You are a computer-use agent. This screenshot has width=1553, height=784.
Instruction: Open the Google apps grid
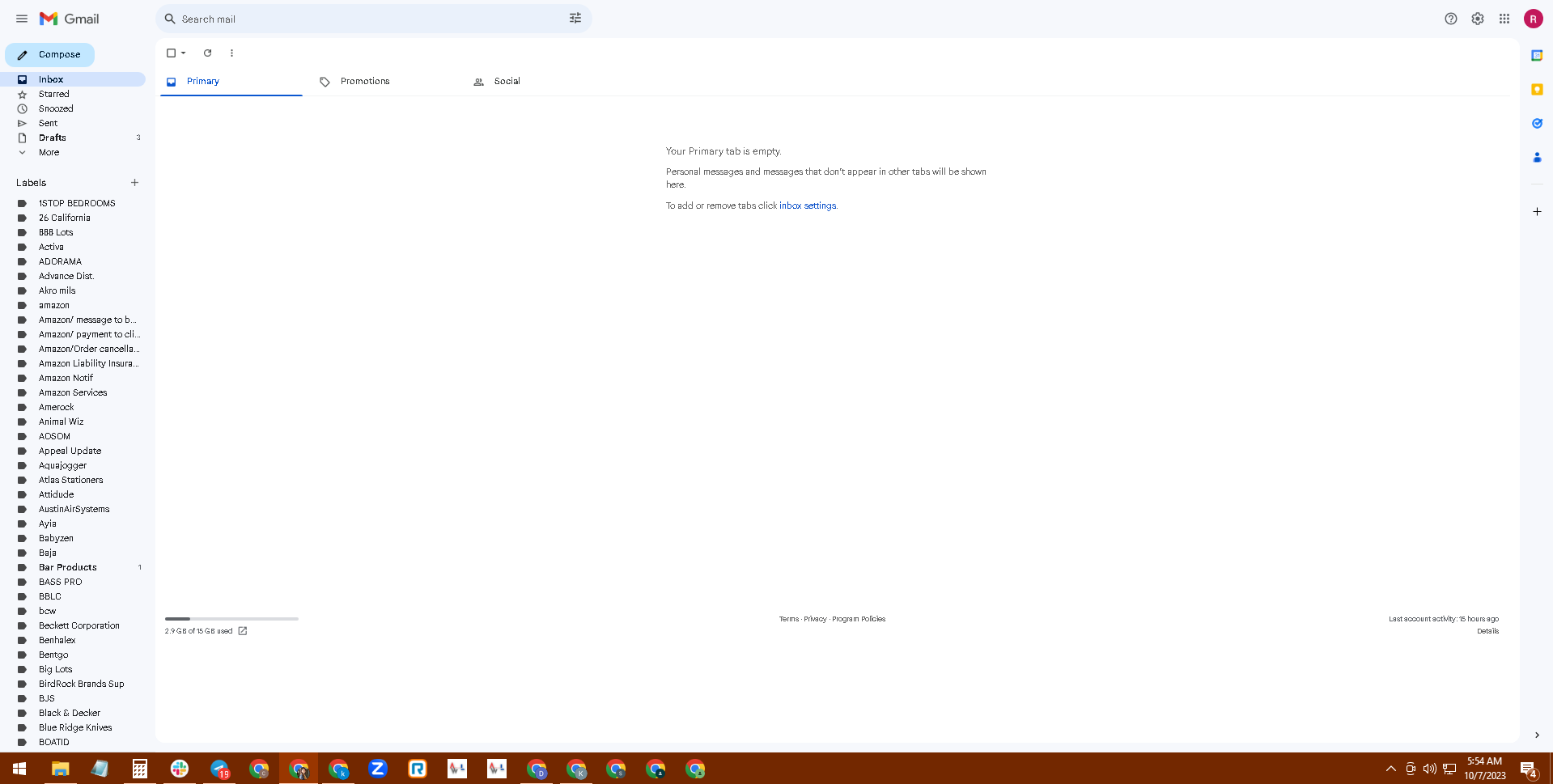tap(1504, 19)
